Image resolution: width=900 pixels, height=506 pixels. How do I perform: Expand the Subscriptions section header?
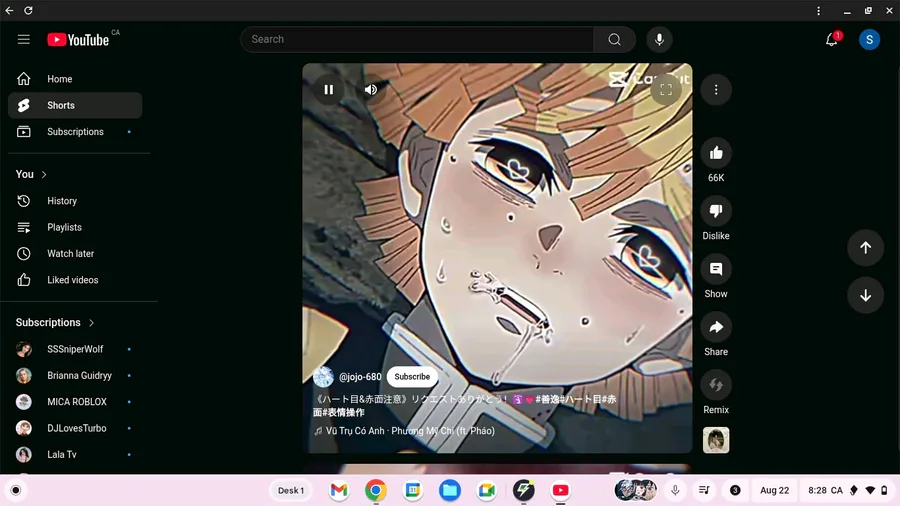point(55,322)
